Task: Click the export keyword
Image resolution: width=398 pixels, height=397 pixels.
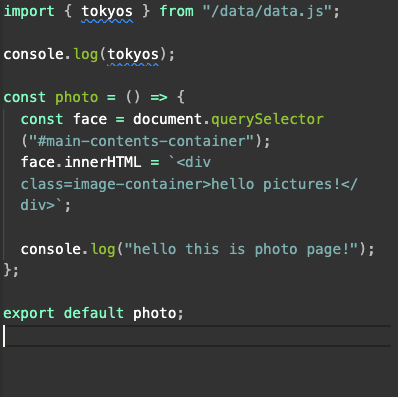Action: pos(29,314)
